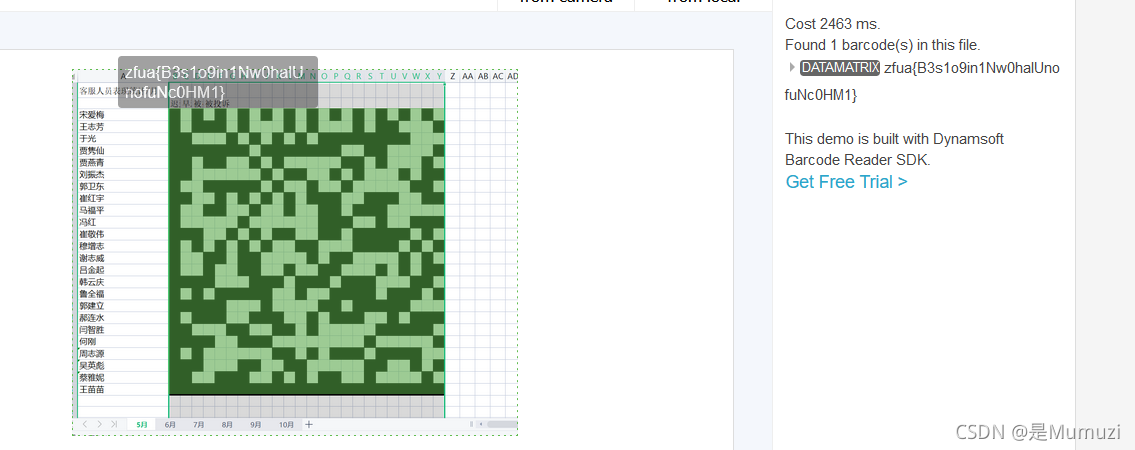Select column O header
This screenshot has height=450, width=1135.
324,76
